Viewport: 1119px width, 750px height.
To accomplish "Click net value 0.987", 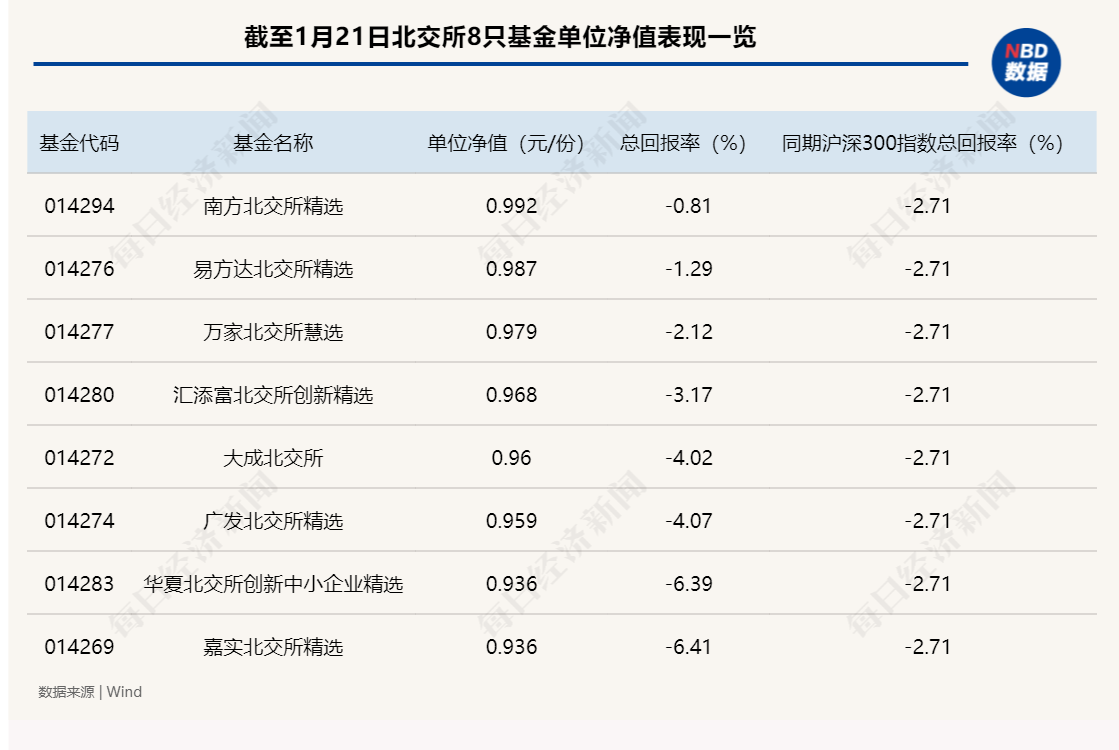I will coord(511,269).
